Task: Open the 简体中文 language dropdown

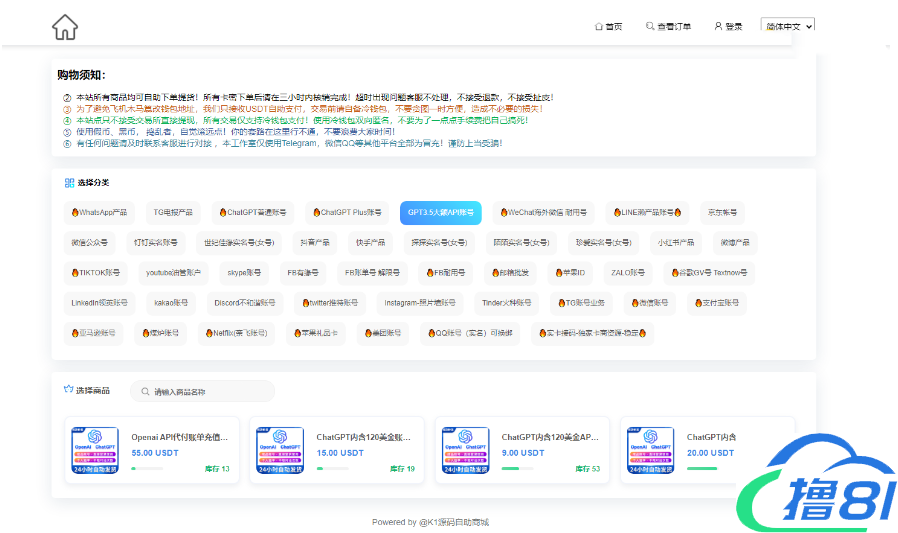Action: click(x=787, y=26)
